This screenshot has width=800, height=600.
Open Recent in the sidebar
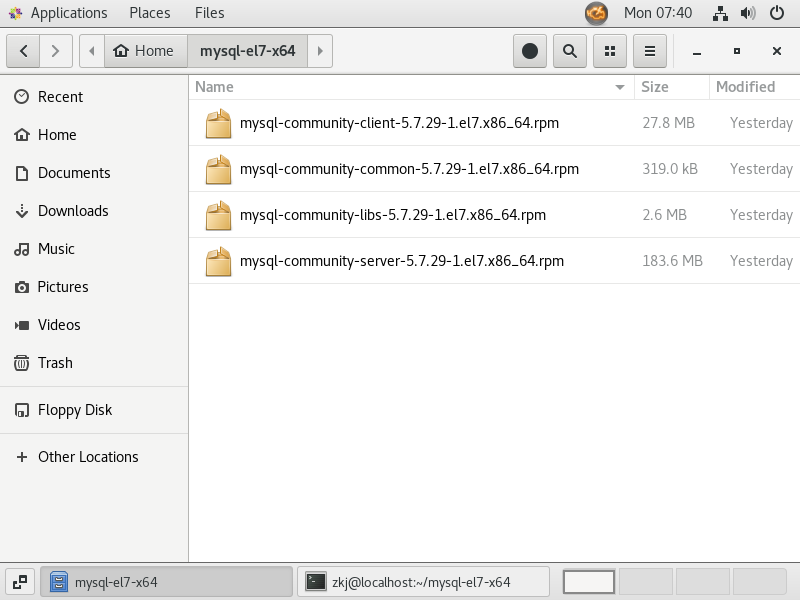point(94,97)
